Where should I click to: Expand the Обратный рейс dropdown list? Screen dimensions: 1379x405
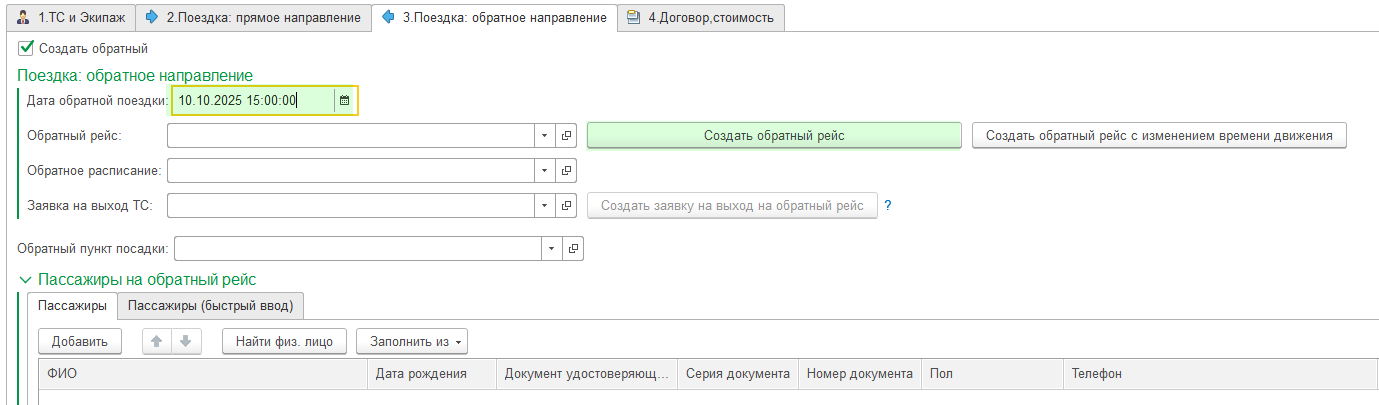pyautogui.click(x=544, y=135)
